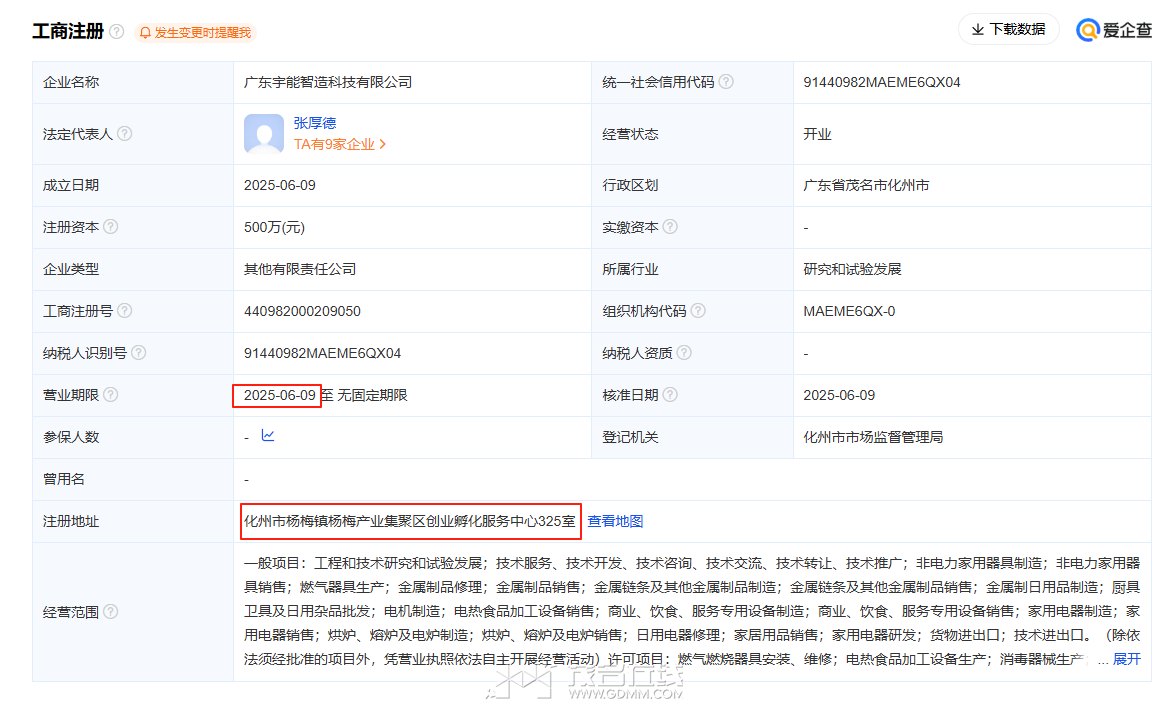Click the help icon next to 营业期限

click(x=111, y=395)
